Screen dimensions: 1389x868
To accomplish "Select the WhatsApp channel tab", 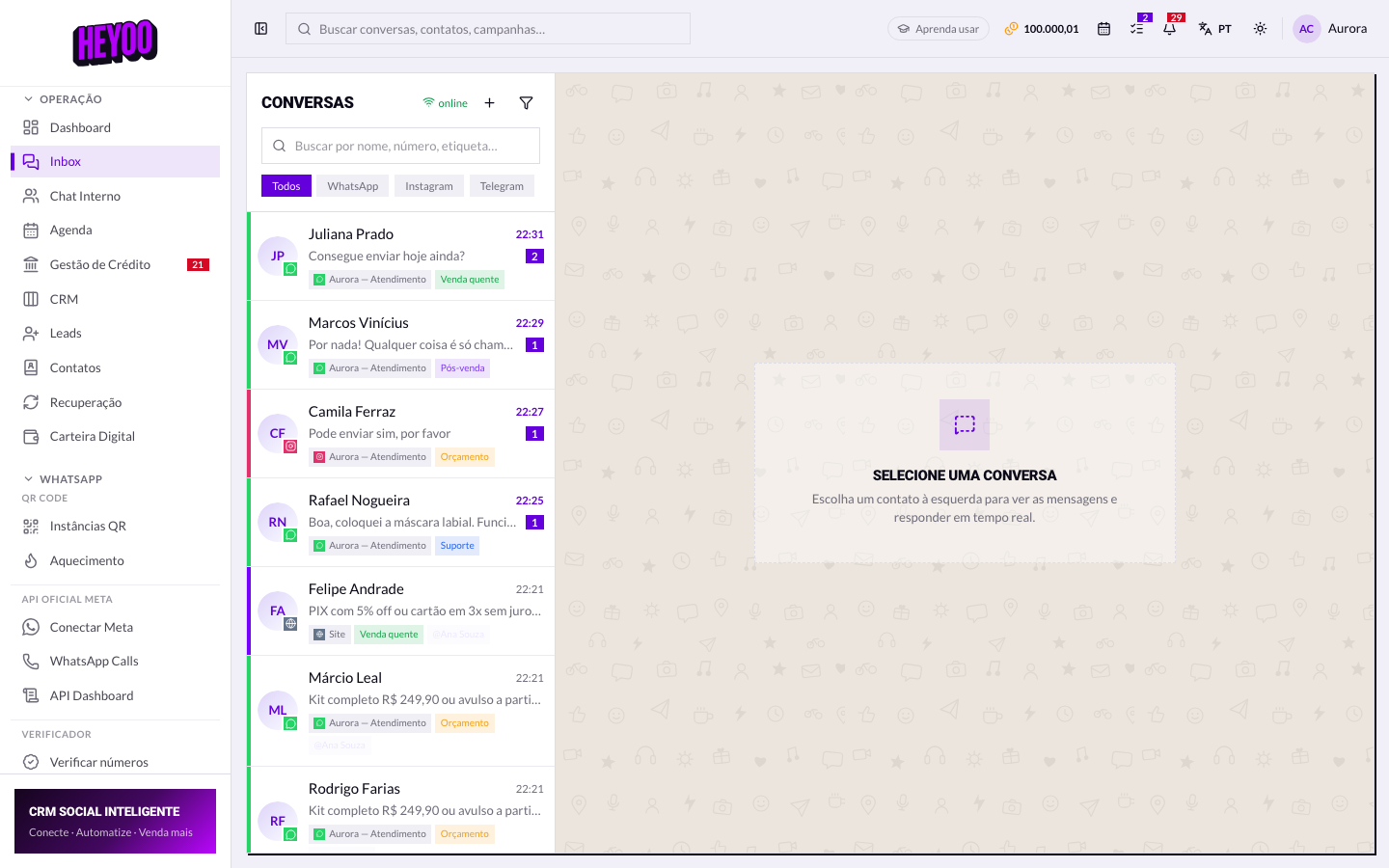I will 353,186.
